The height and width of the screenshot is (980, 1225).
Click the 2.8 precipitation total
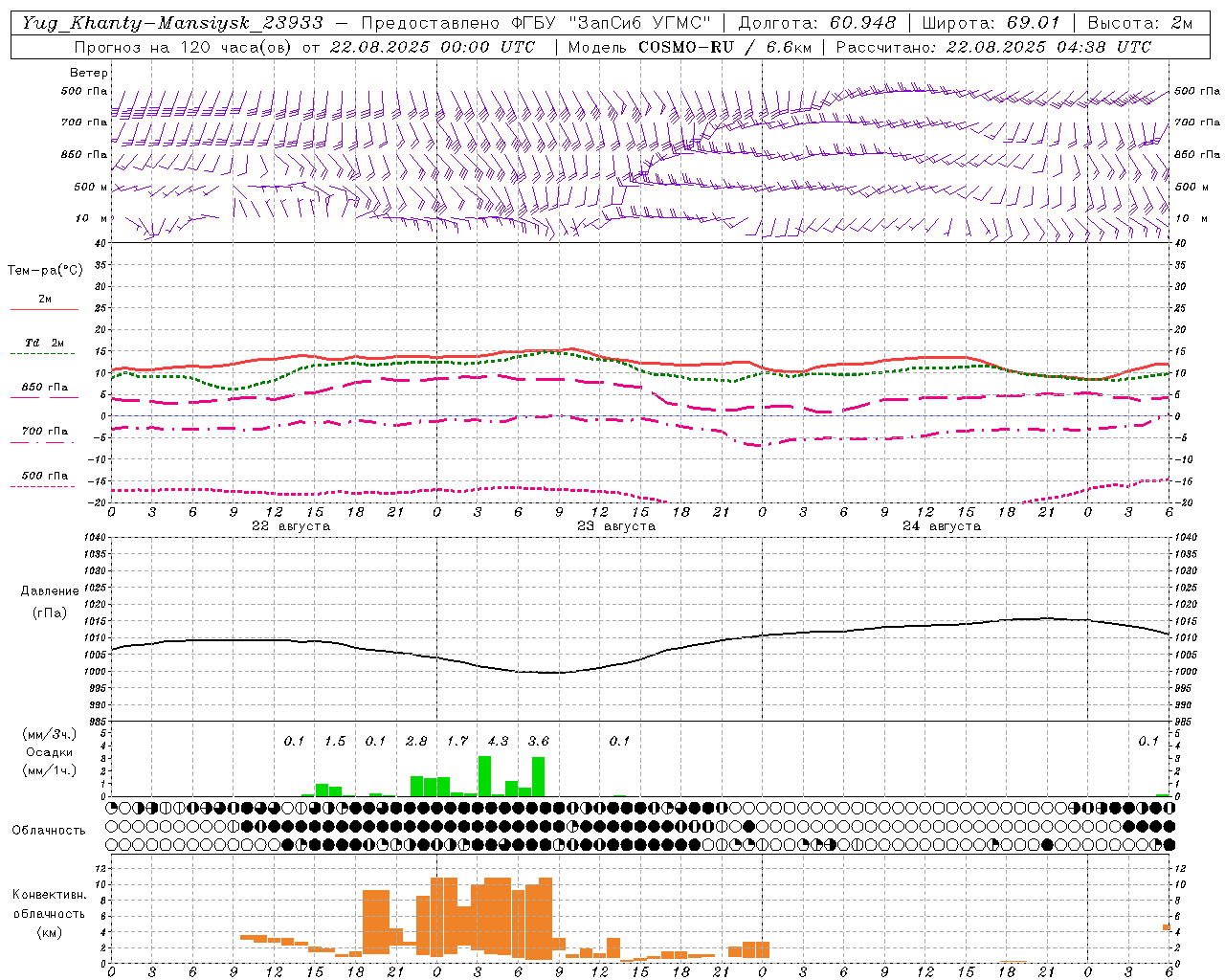pyautogui.click(x=416, y=742)
